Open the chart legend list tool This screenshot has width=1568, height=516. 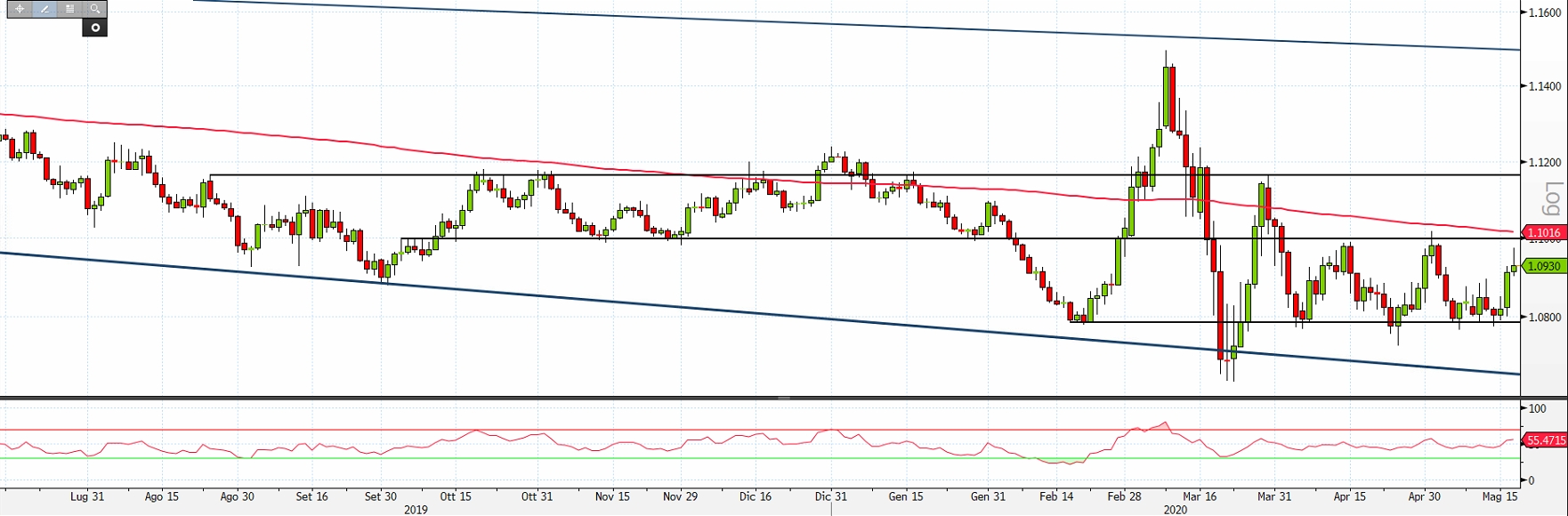pyautogui.click(x=69, y=9)
